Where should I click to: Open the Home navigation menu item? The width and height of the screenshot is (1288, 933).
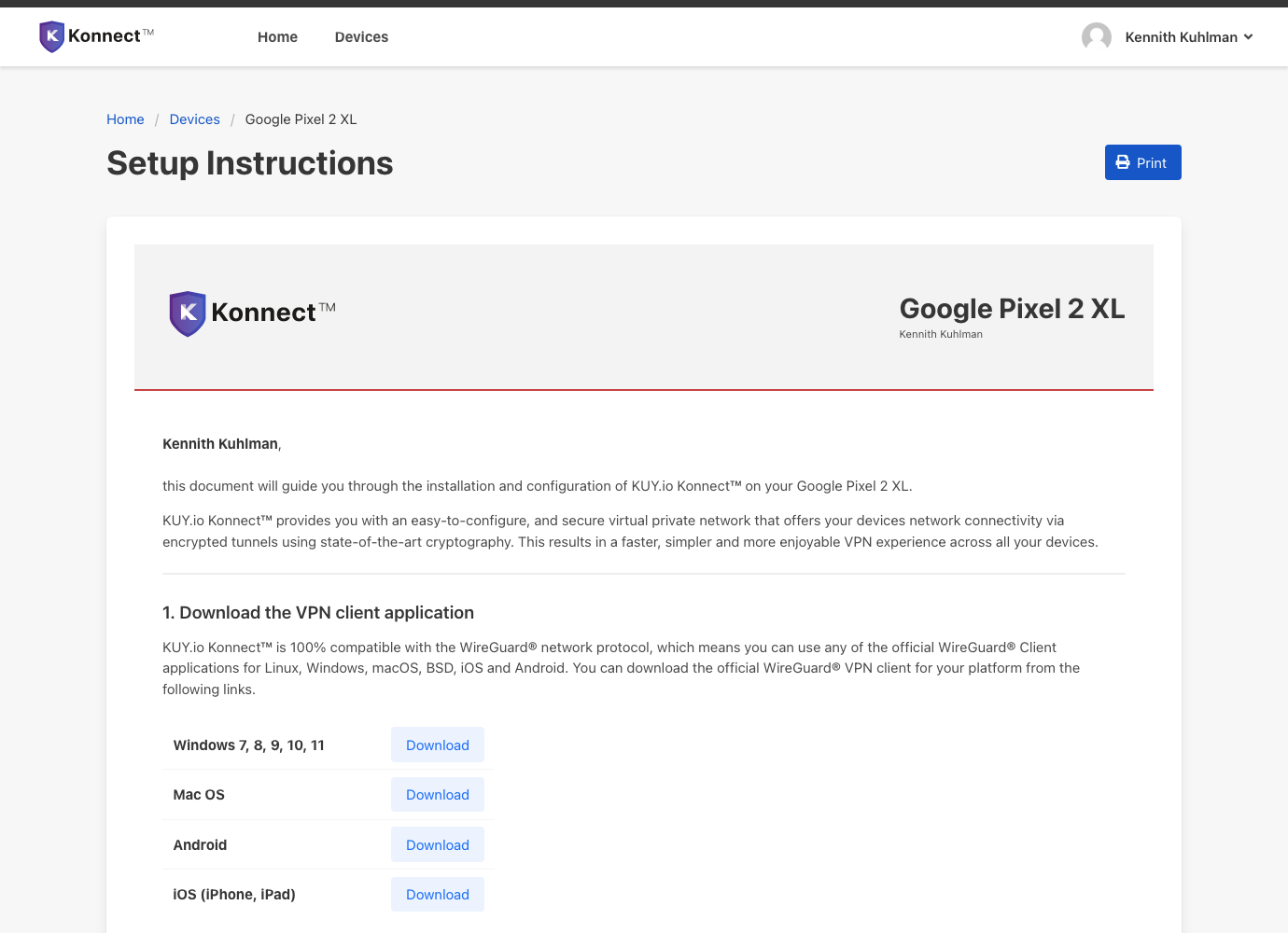click(277, 37)
